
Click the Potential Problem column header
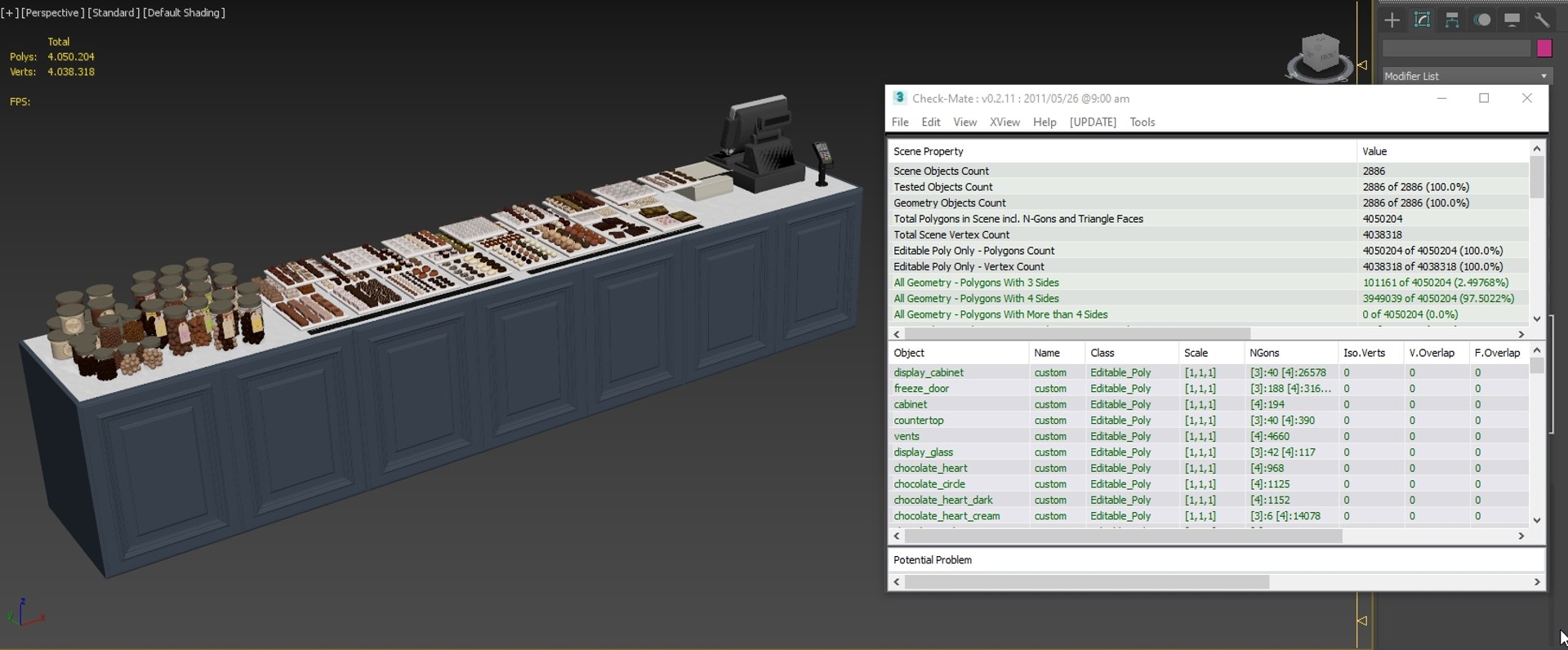1216,560
